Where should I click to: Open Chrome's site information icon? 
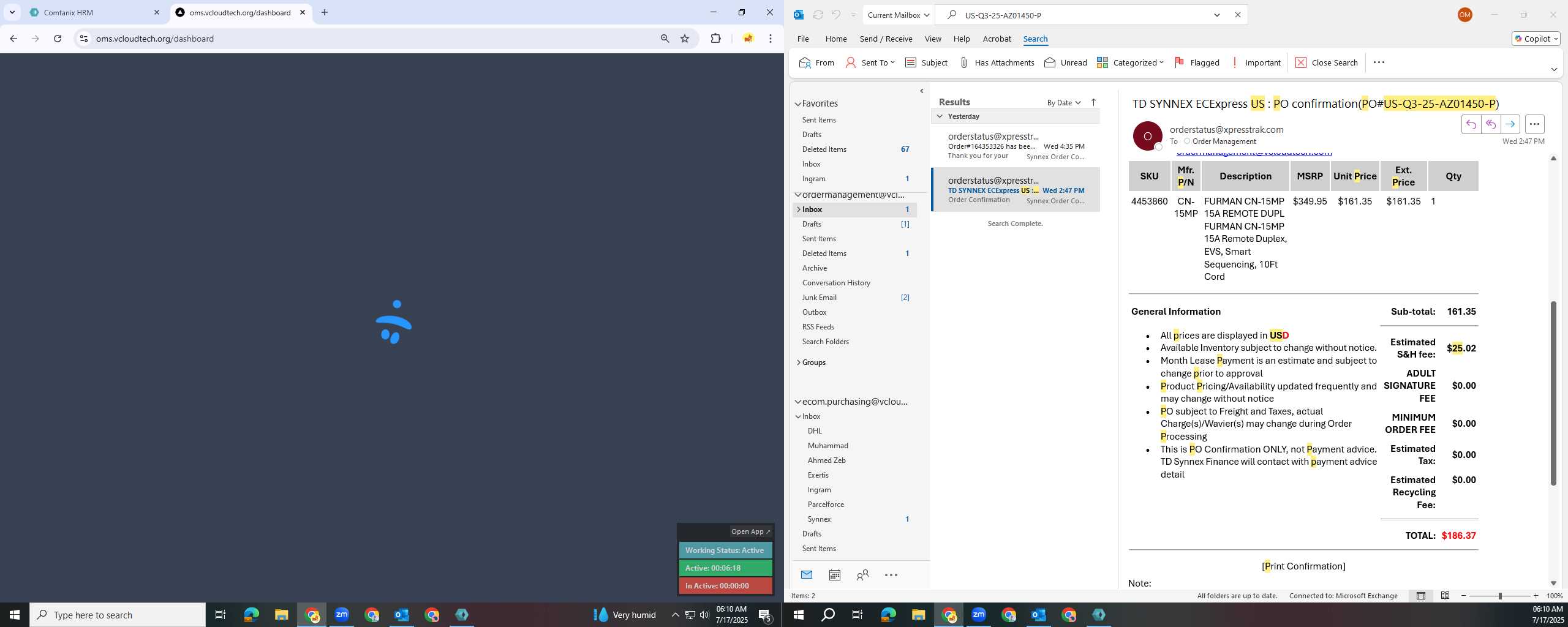click(84, 39)
